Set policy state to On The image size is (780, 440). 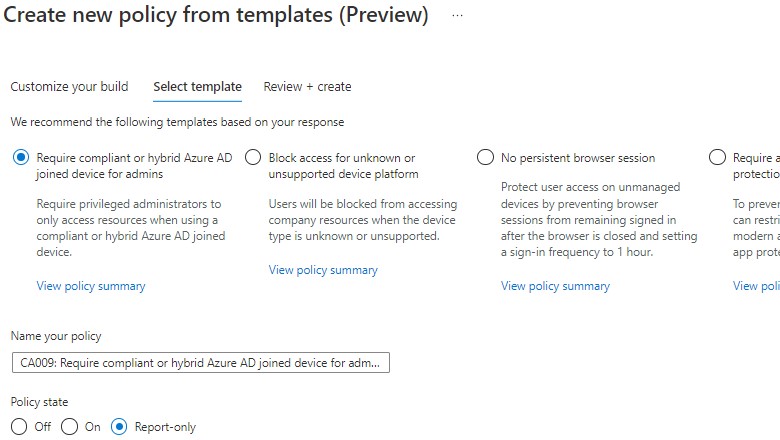(x=69, y=427)
